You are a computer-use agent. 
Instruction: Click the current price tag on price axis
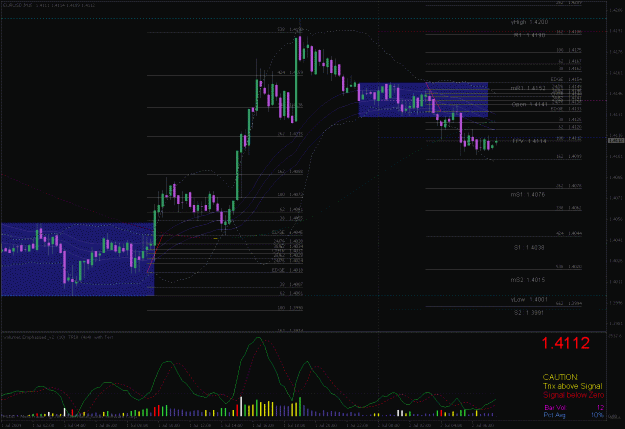tap(616, 140)
